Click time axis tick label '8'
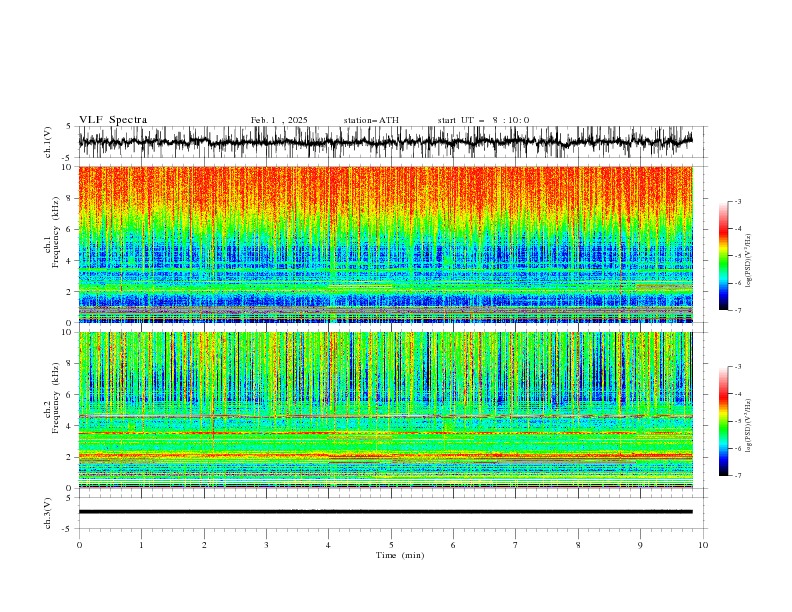The width and height of the screenshot is (792, 612). point(578,545)
